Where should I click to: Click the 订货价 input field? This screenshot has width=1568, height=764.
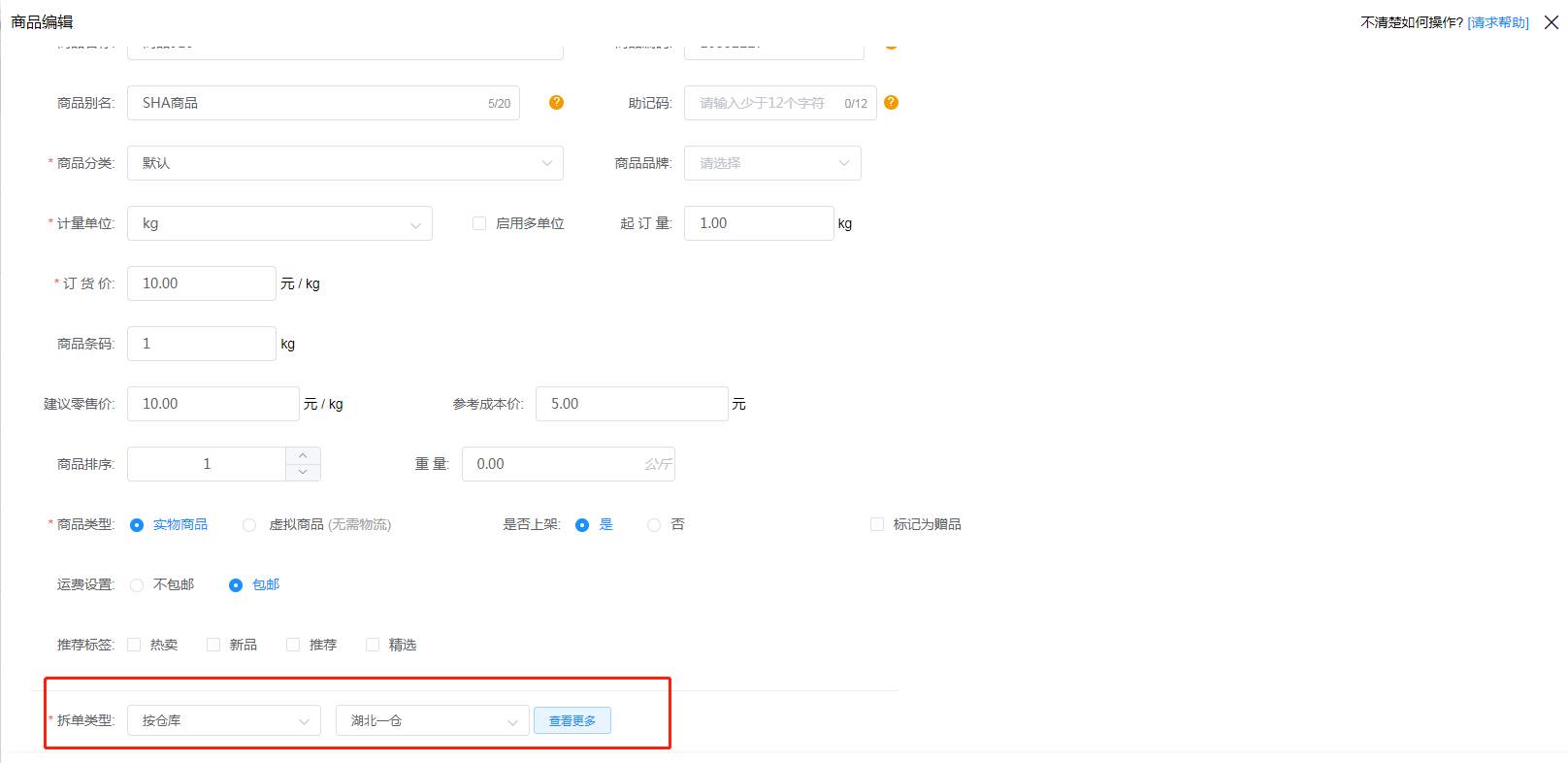pos(202,283)
